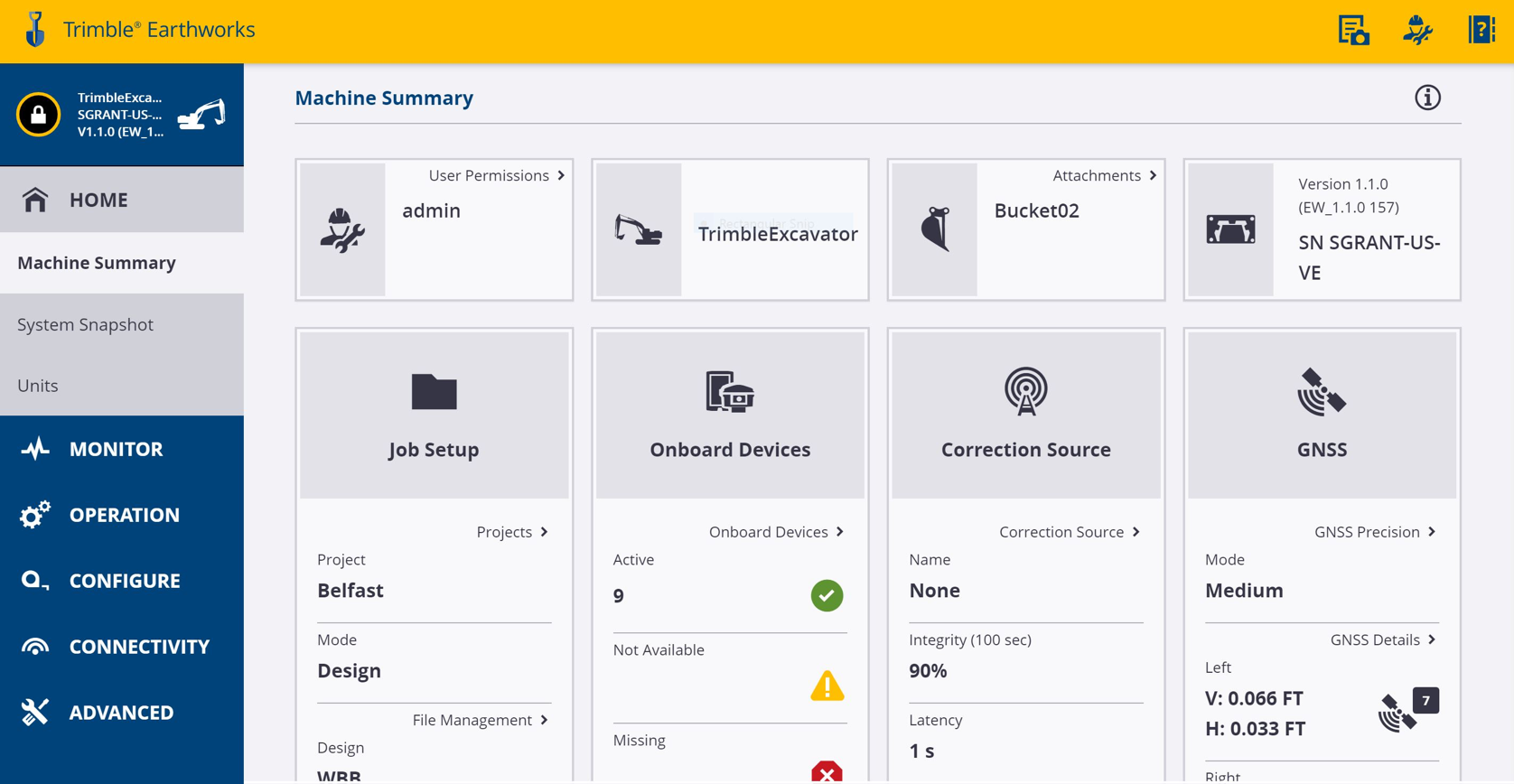Click the GNSS Precision chevron arrow
Viewport: 1514px width, 784px height.
[1432, 532]
